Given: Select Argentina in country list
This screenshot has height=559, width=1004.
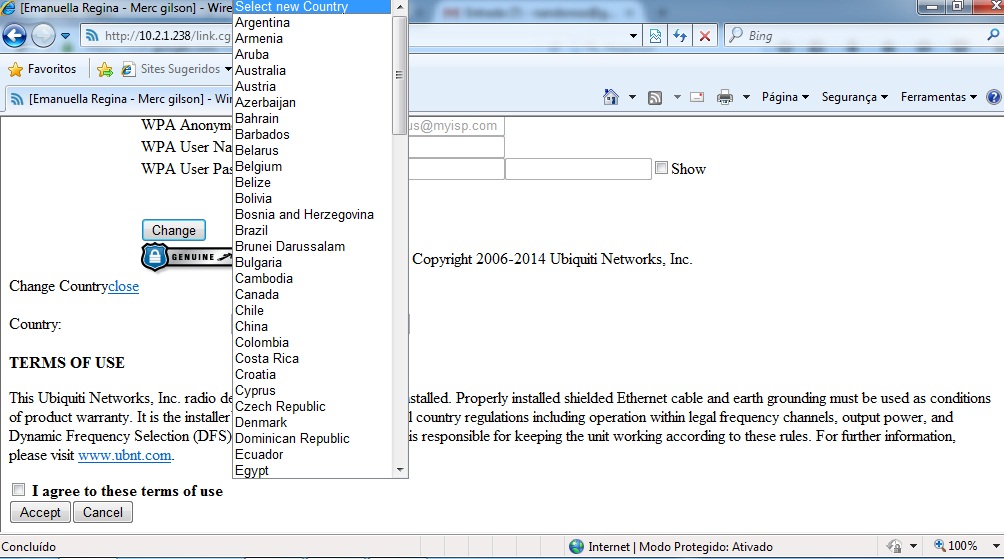Looking at the screenshot, I should click(312, 22).
